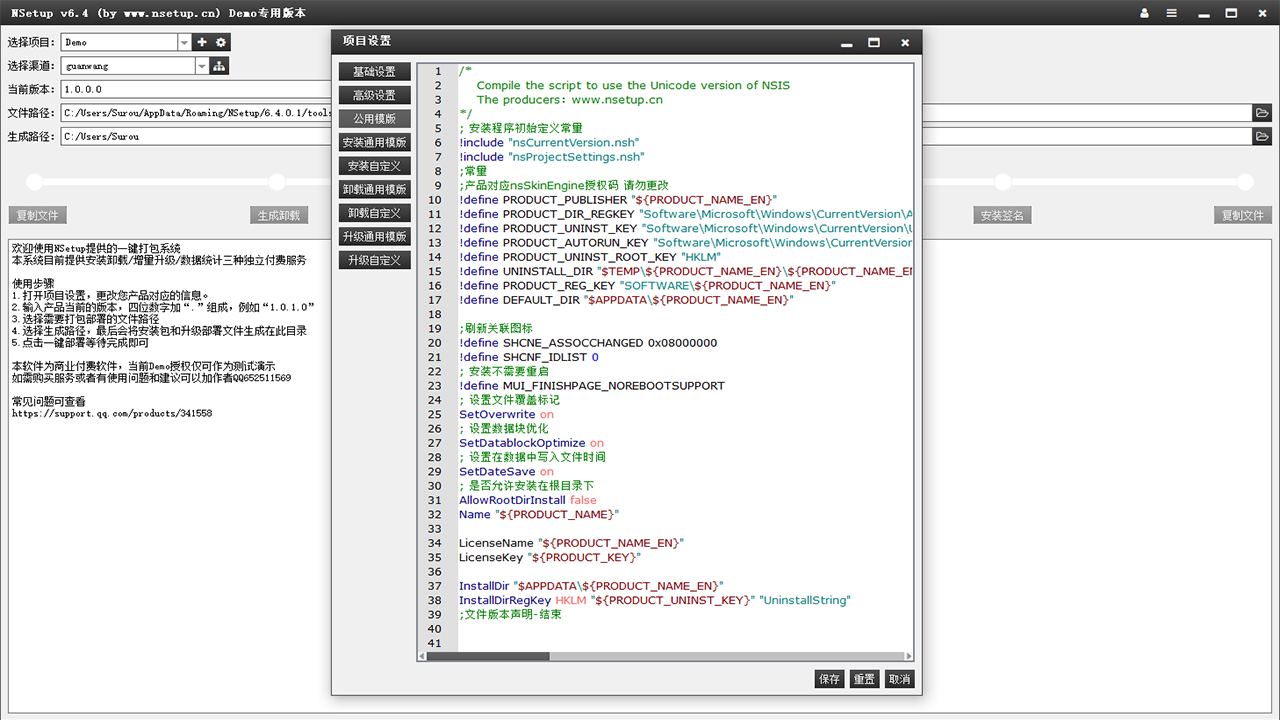Close the 项目设置 dialog with X
The width and height of the screenshot is (1280, 720).
(x=905, y=42)
